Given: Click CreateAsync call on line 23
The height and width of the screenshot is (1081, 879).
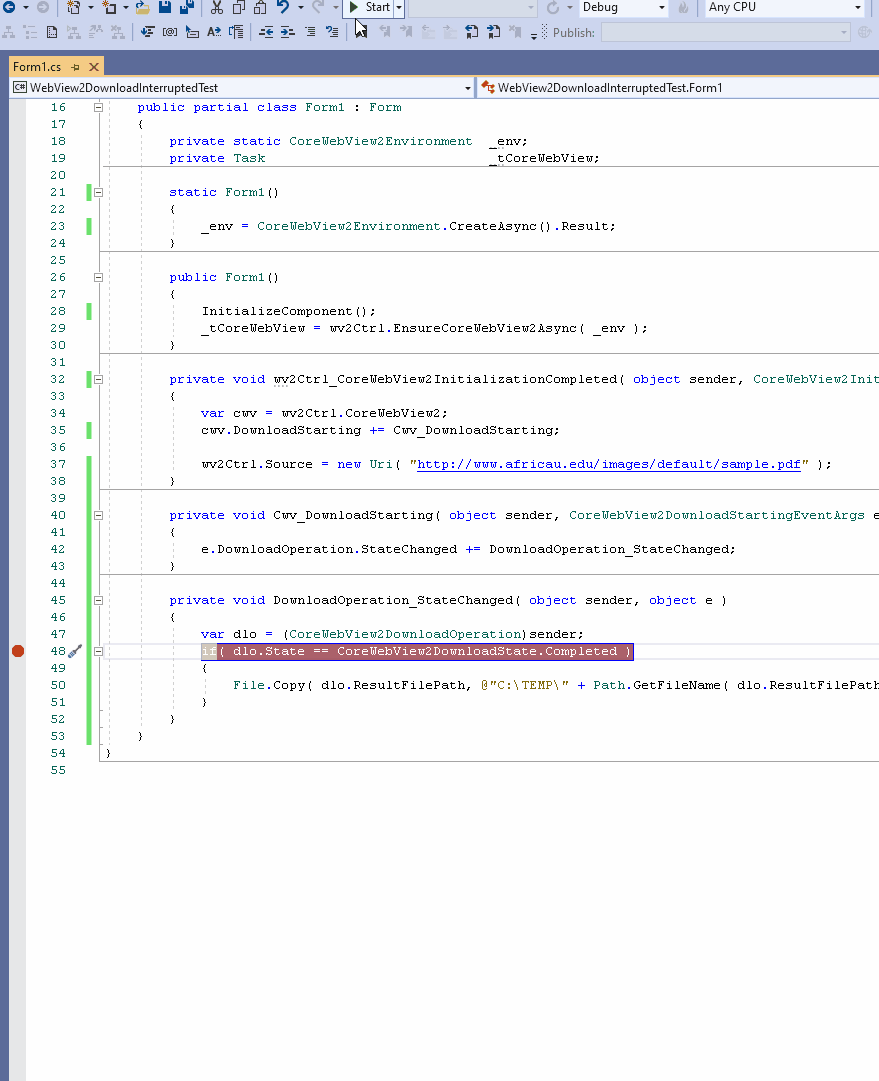Looking at the screenshot, I should 501,226.
